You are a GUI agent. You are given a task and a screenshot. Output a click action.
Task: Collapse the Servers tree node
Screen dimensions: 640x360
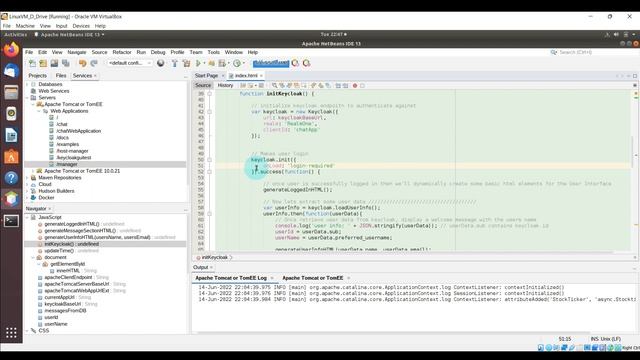28,98
